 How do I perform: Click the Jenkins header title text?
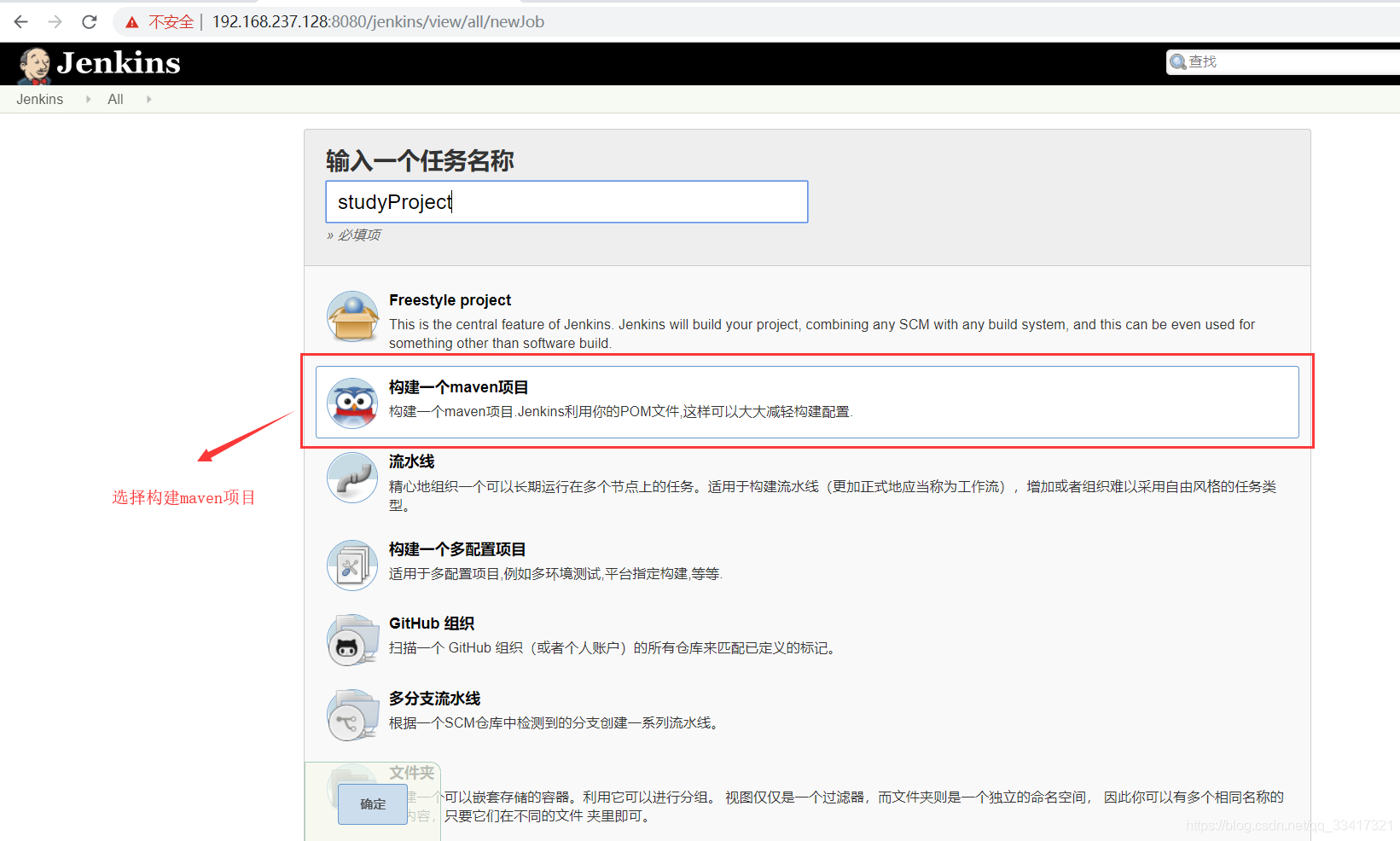tap(119, 62)
